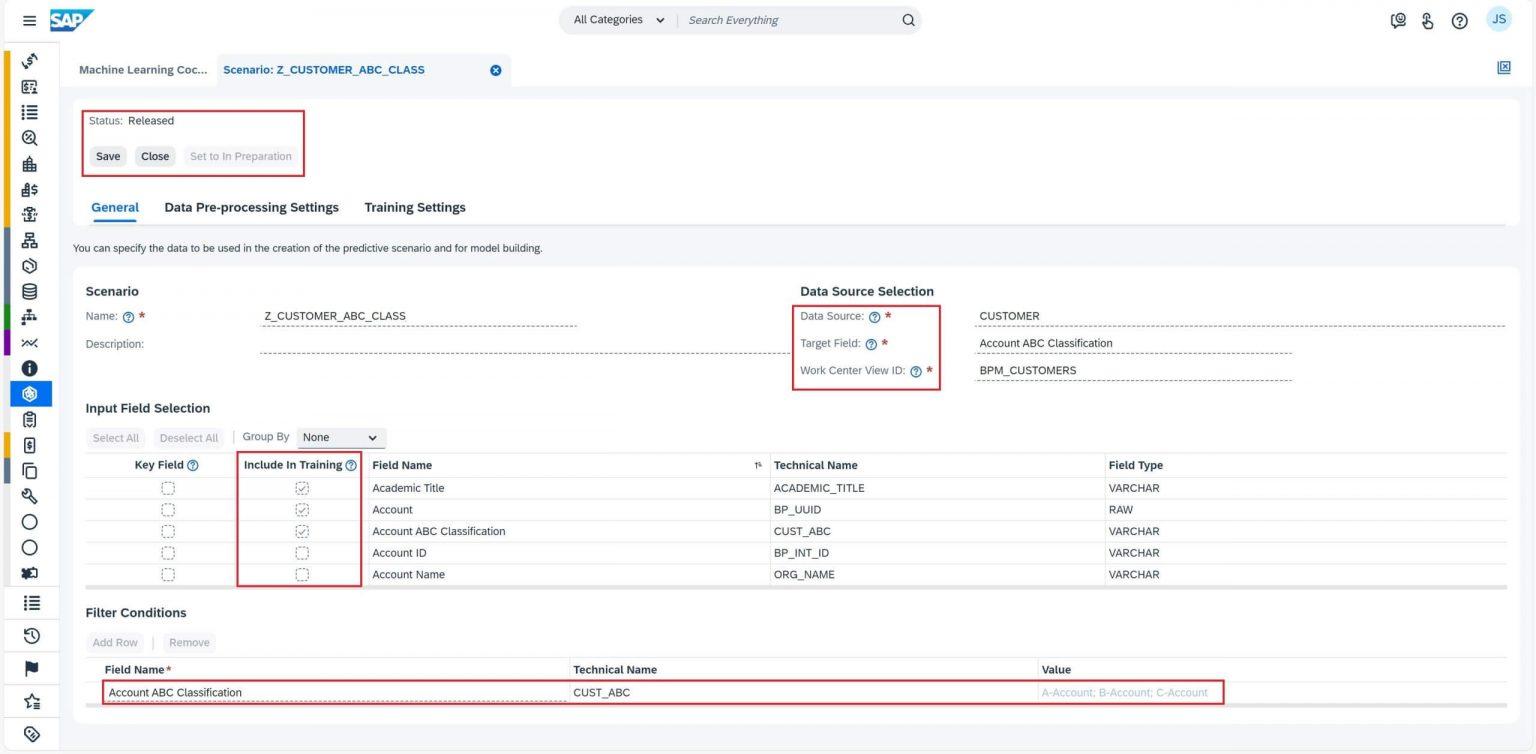Open favorites via the star icon
This screenshot has width=1536, height=754.
point(29,700)
